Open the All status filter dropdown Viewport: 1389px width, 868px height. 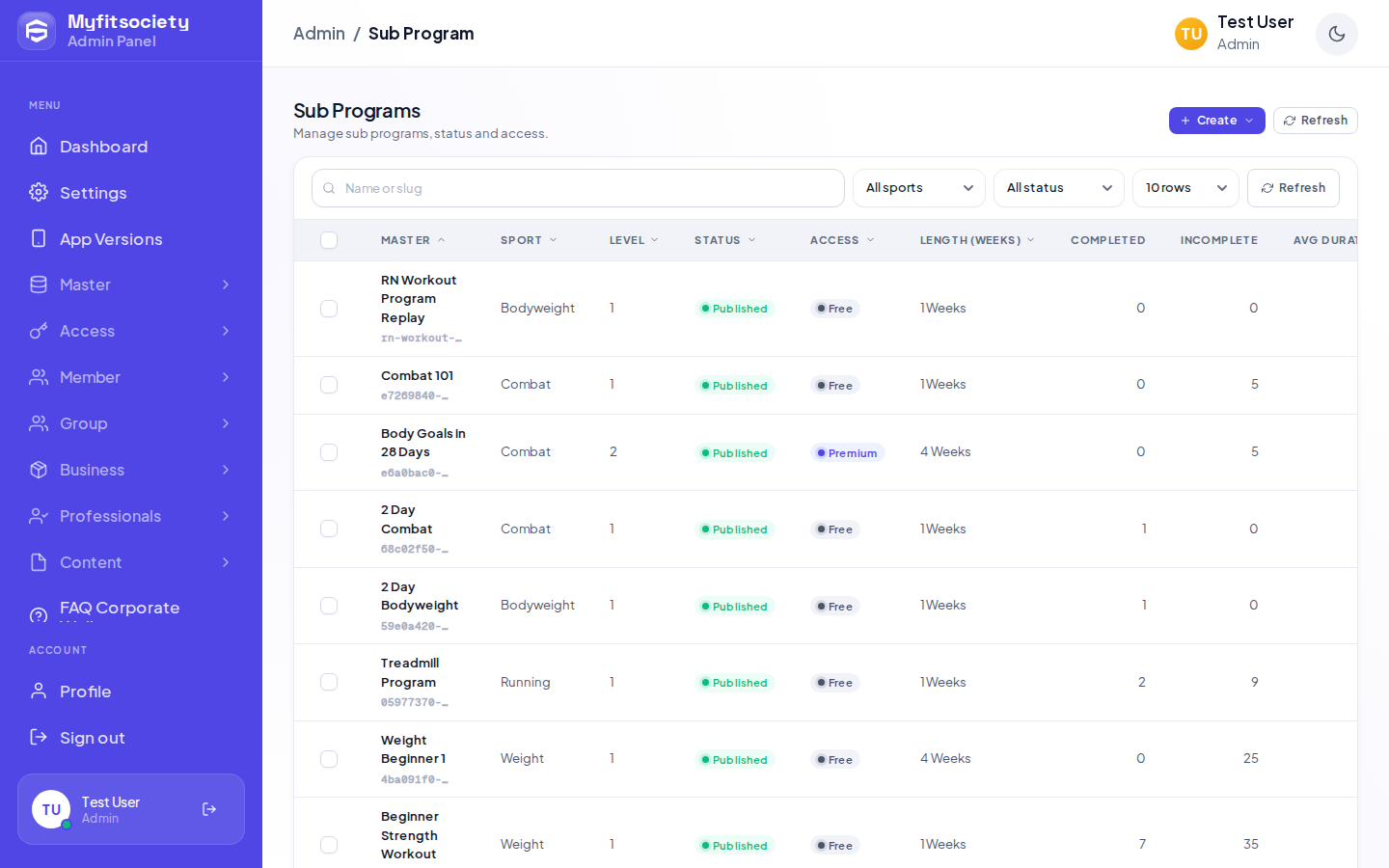1059,188
